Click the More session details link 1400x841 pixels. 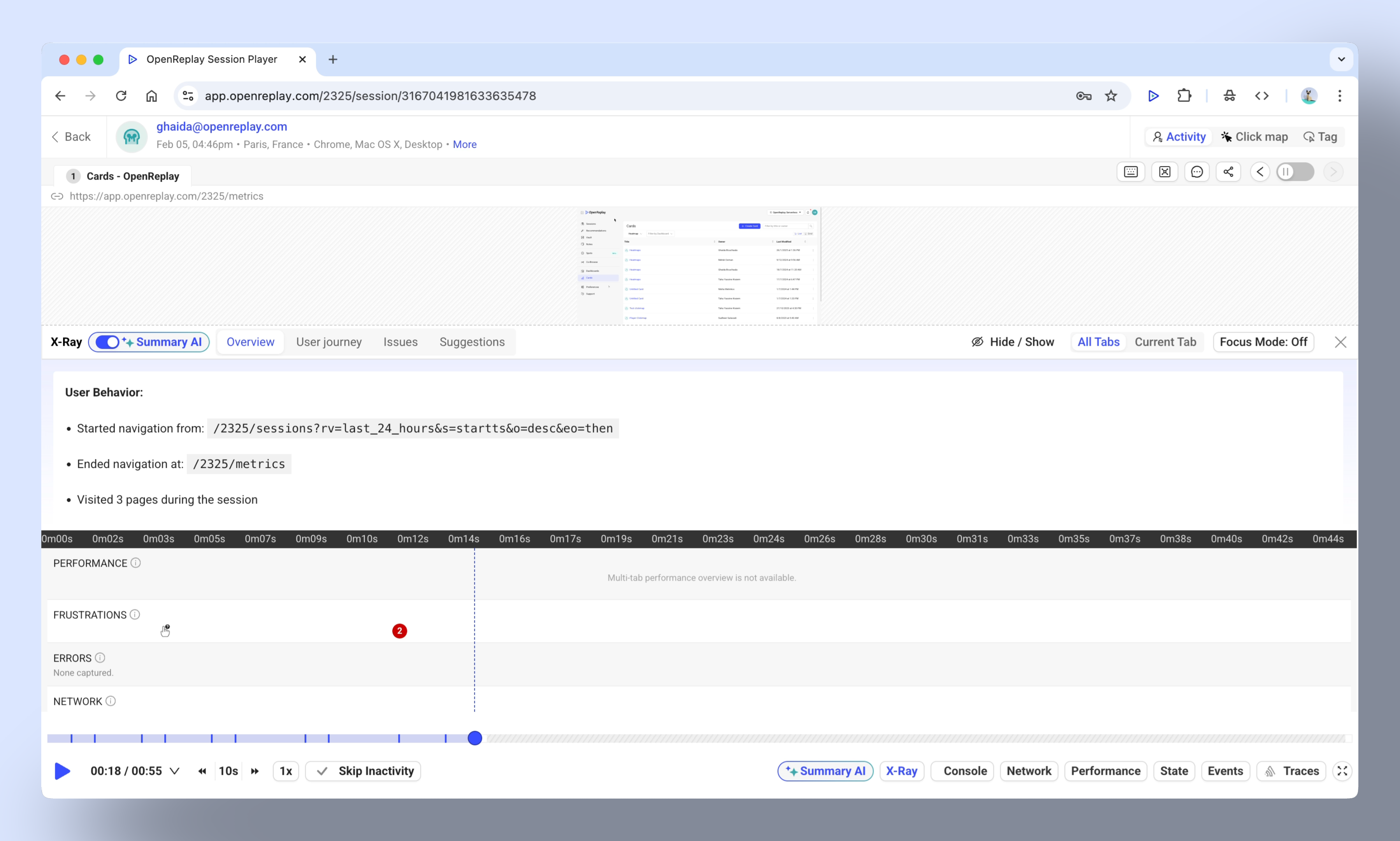click(x=464, y=144)
